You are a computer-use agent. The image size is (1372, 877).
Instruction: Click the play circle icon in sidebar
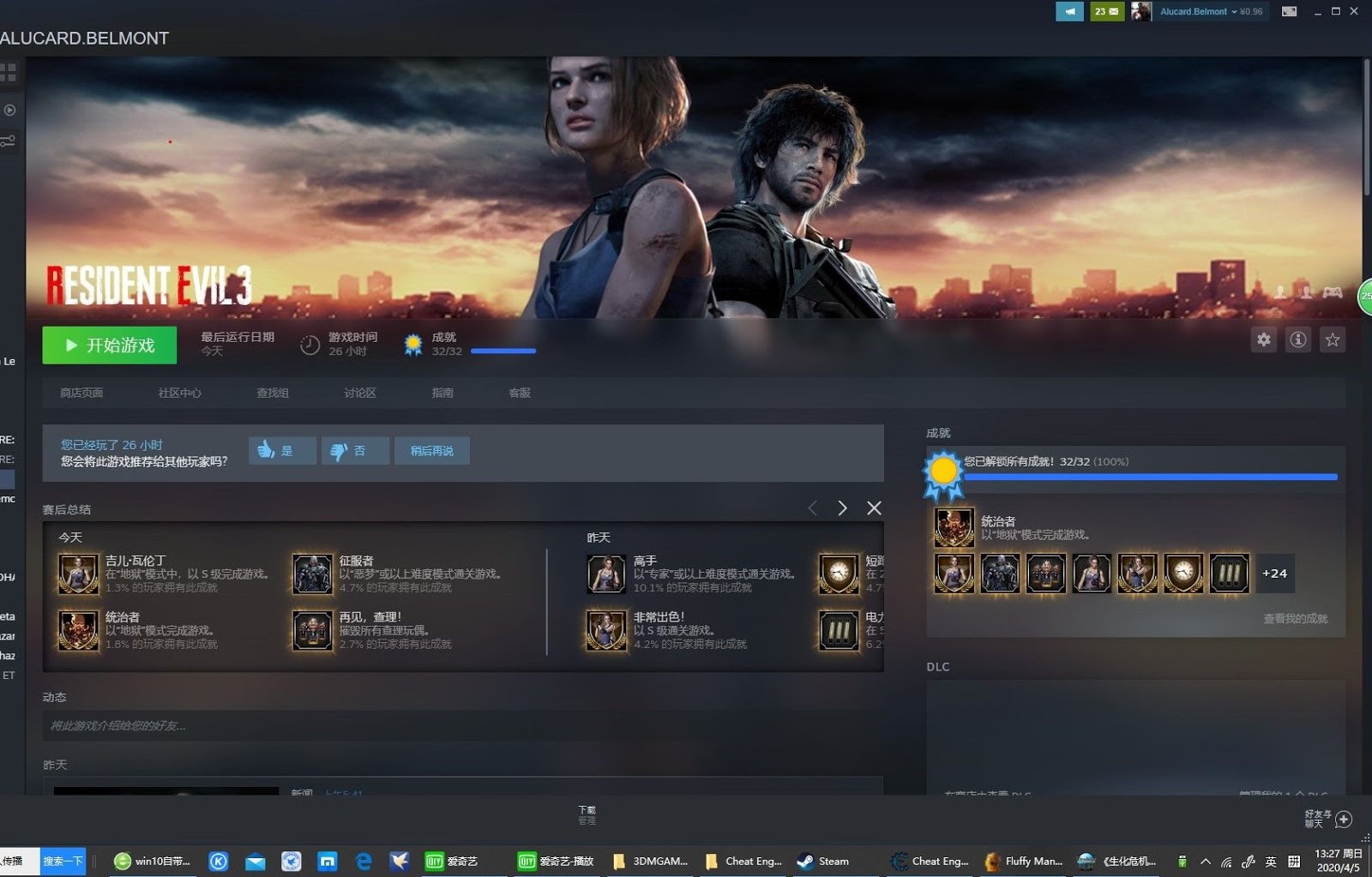click(x=9, y=110)
